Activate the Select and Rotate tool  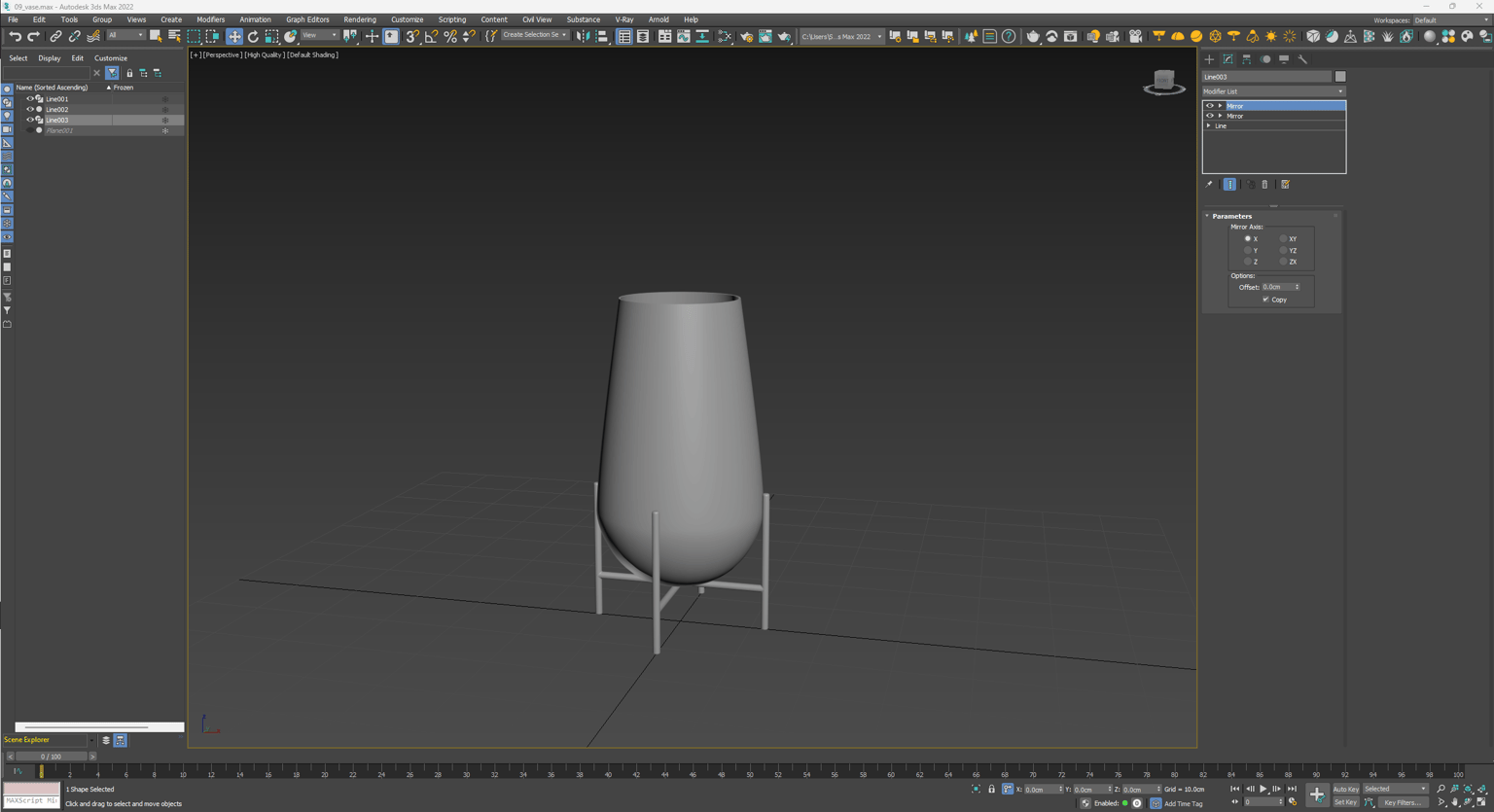click(x=253, y=36)
